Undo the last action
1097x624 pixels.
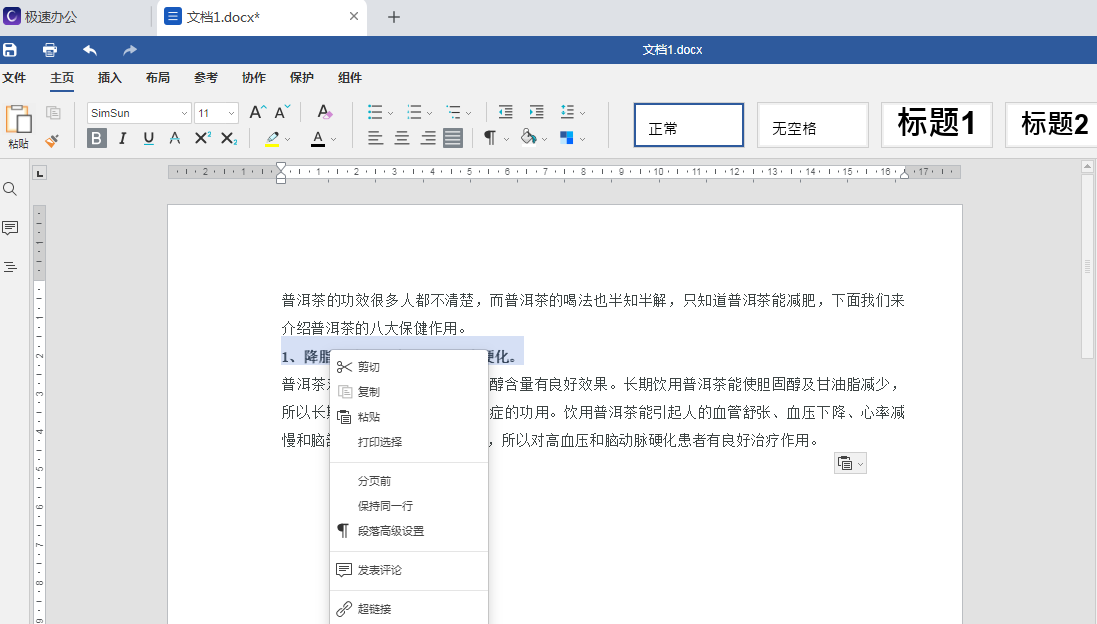(90, 50)
